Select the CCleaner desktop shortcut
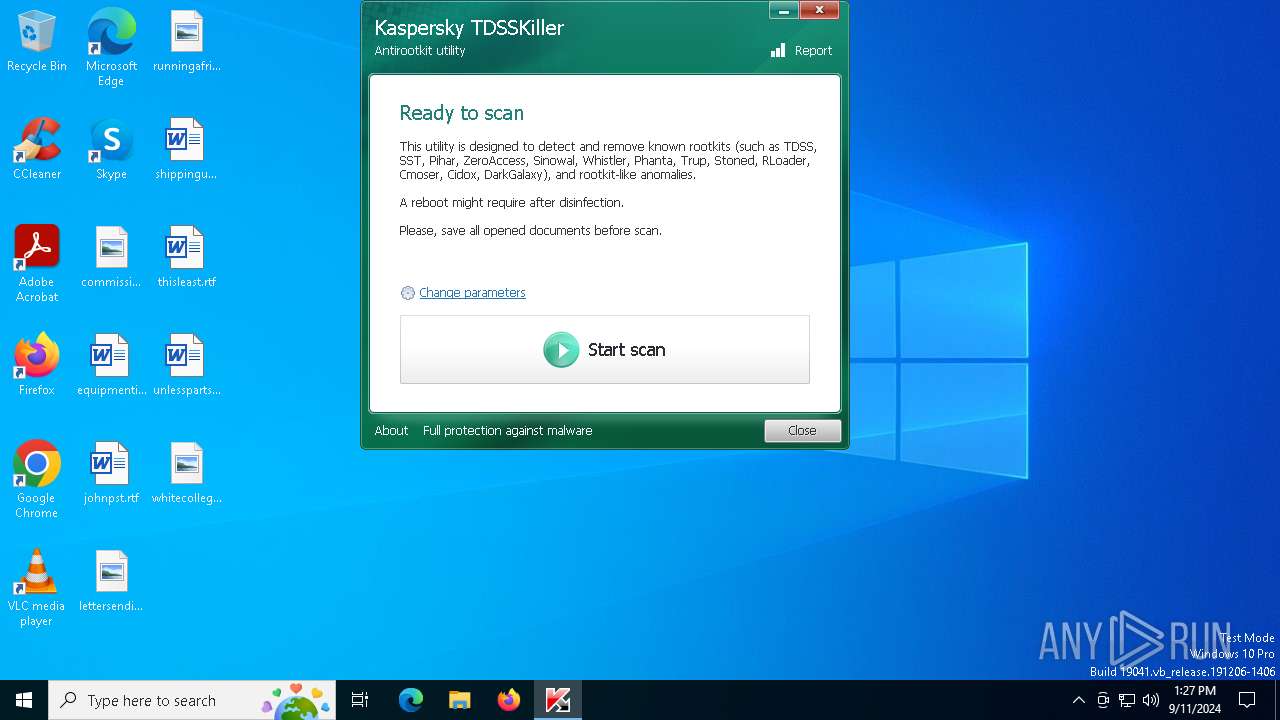Viewport: 1280px width, 720px height. (37, 150)
